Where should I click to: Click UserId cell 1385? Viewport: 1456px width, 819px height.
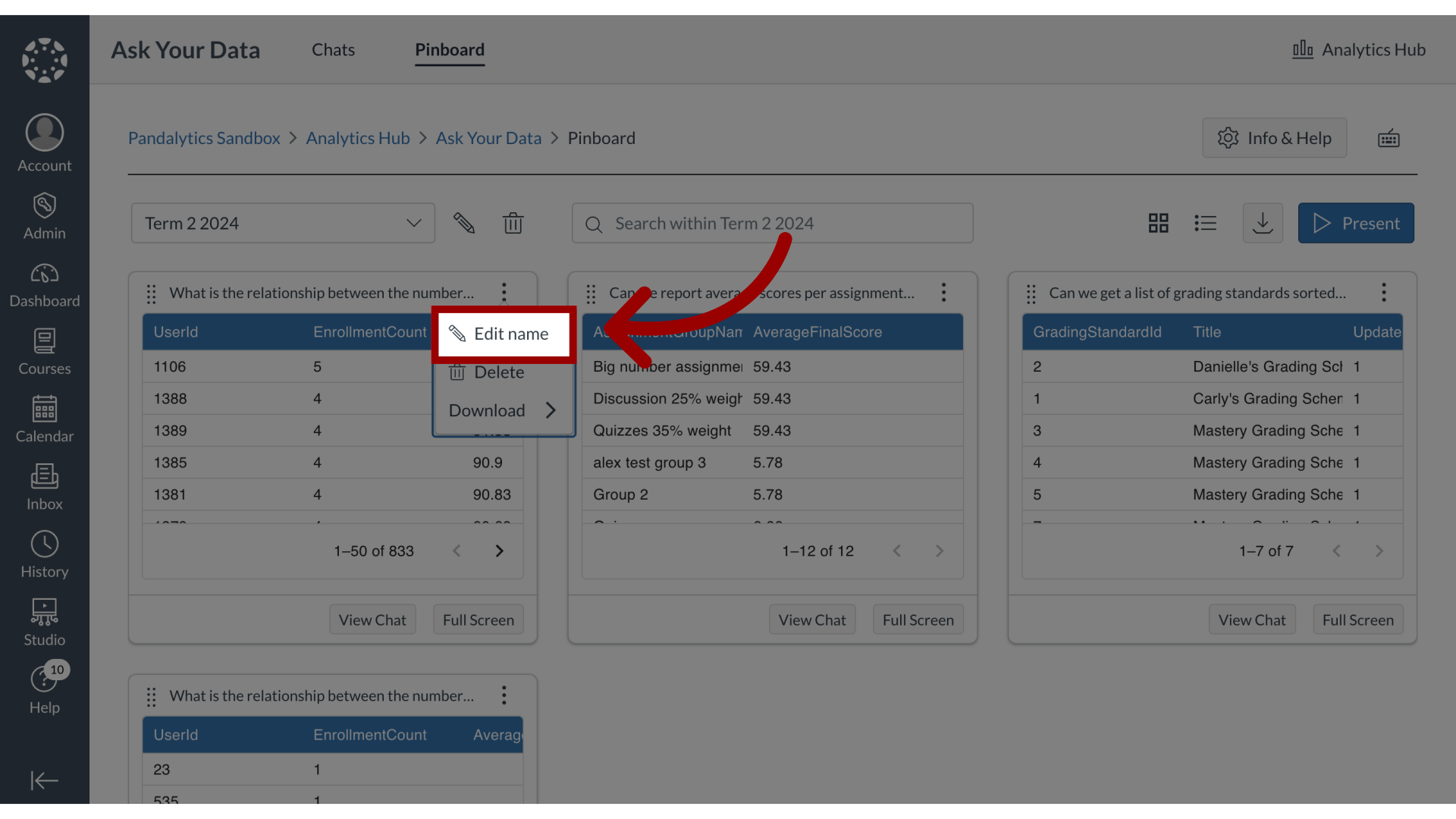coord(171,463)
